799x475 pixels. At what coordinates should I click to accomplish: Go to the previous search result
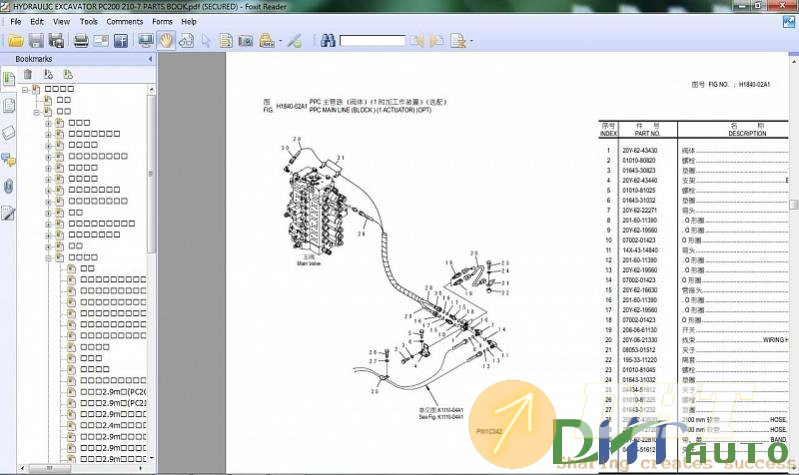[x=417, y=41]
